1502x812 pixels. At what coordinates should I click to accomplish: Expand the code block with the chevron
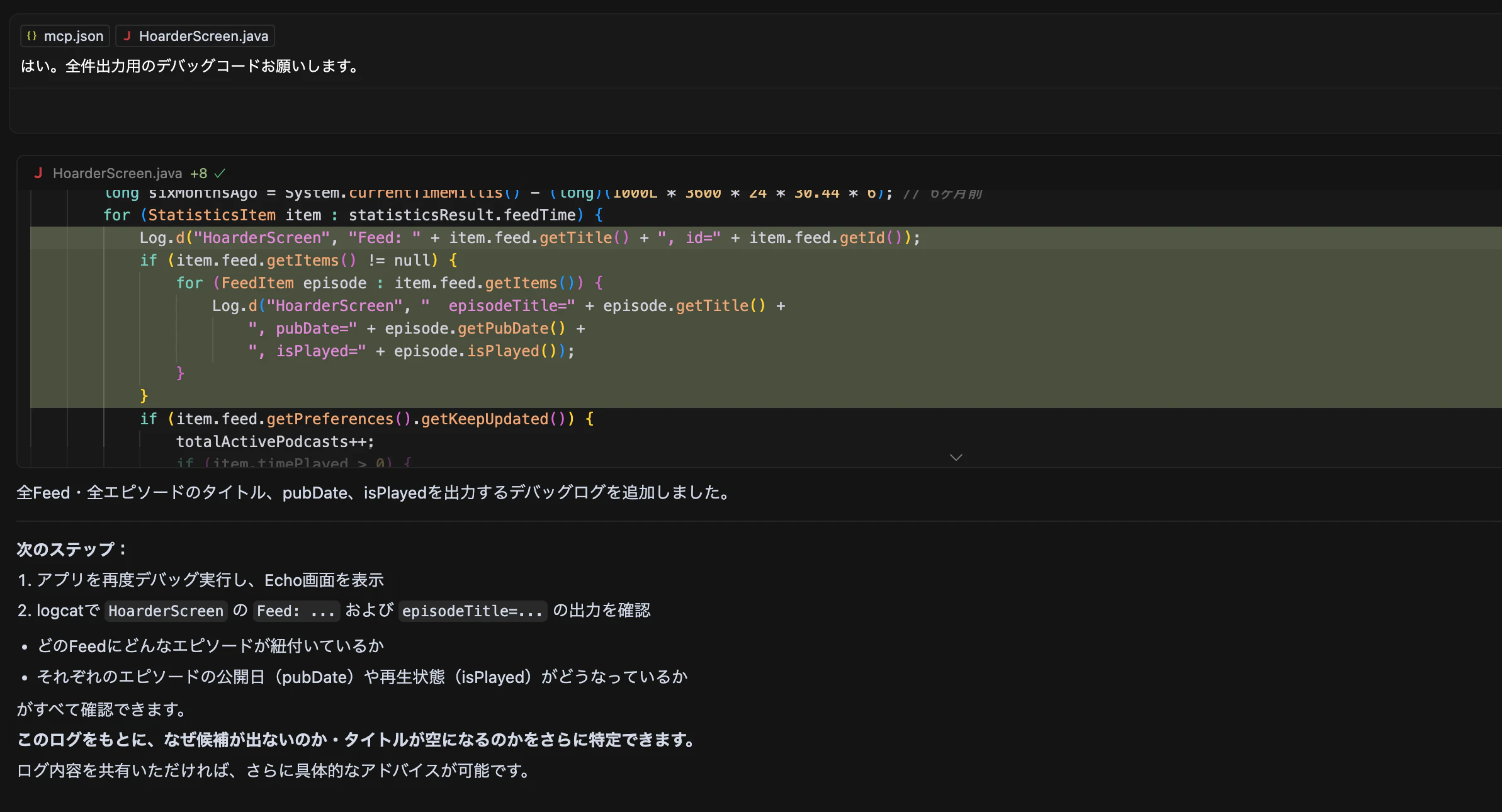(x=956, y=458)
